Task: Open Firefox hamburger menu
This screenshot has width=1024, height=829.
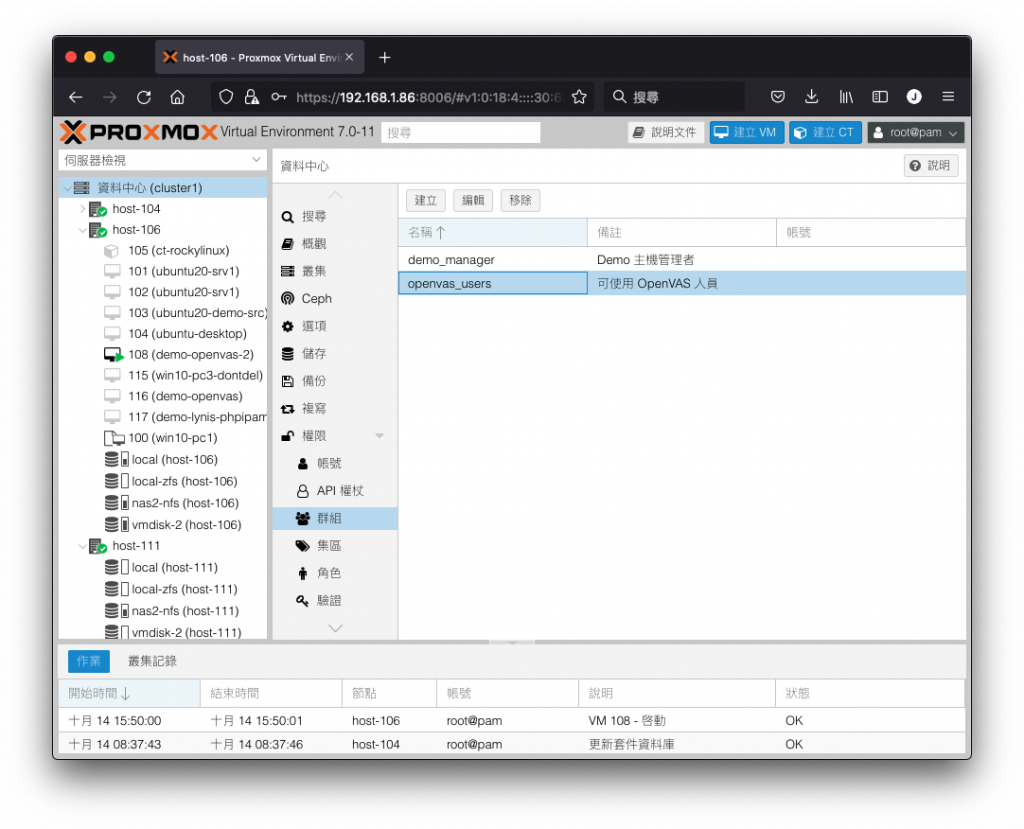Action: click(x=948, y=97)
